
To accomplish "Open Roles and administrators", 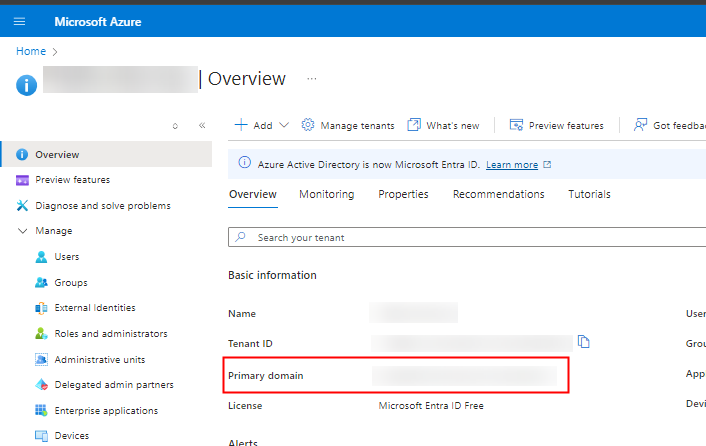I will coord(110,334).
